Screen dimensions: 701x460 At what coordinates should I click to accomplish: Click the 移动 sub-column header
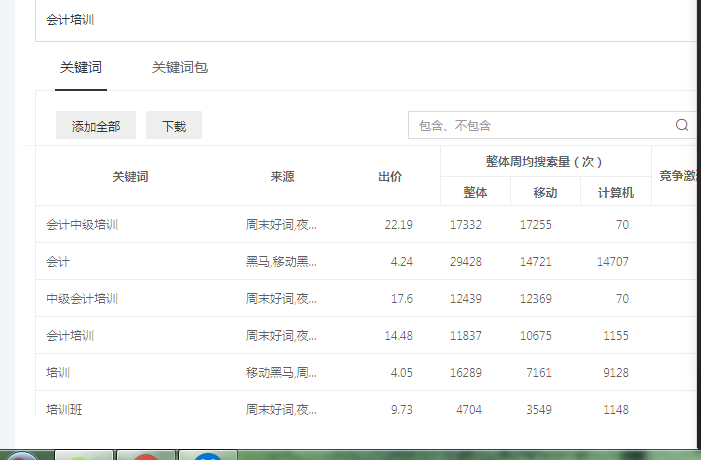[x=545, y=193]
